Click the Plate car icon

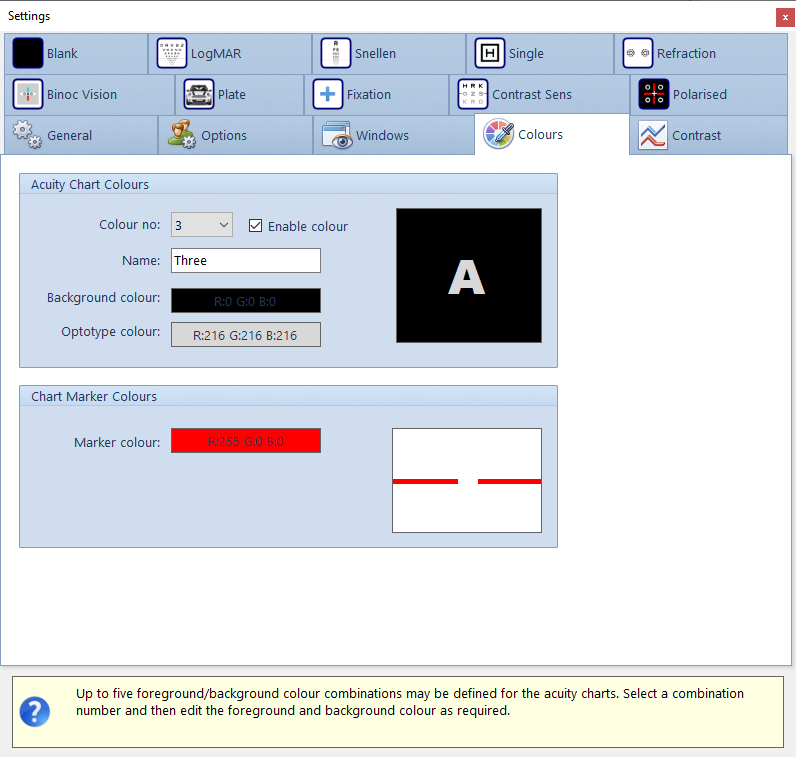(x=199, y=94)
